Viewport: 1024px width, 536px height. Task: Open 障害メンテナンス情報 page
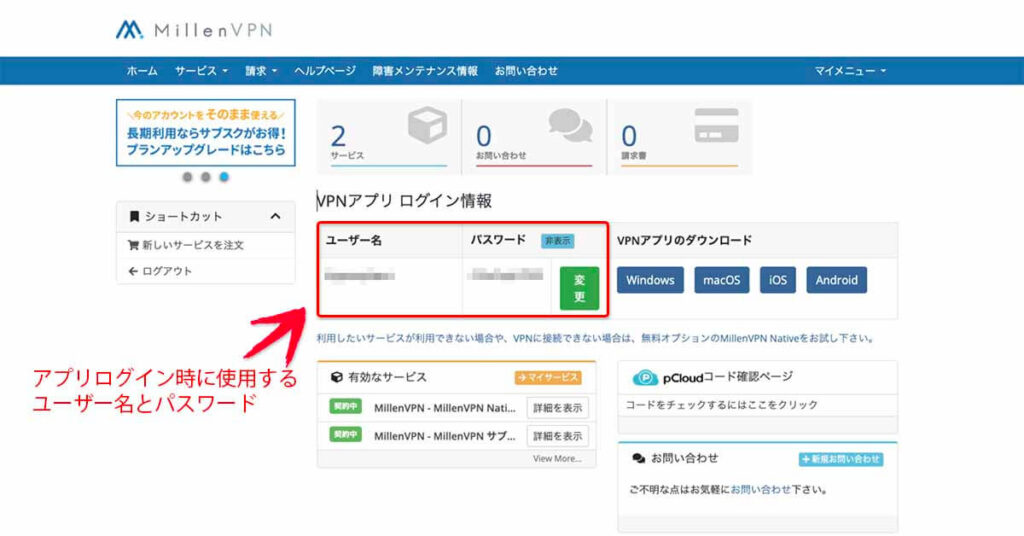pos(425,71)
